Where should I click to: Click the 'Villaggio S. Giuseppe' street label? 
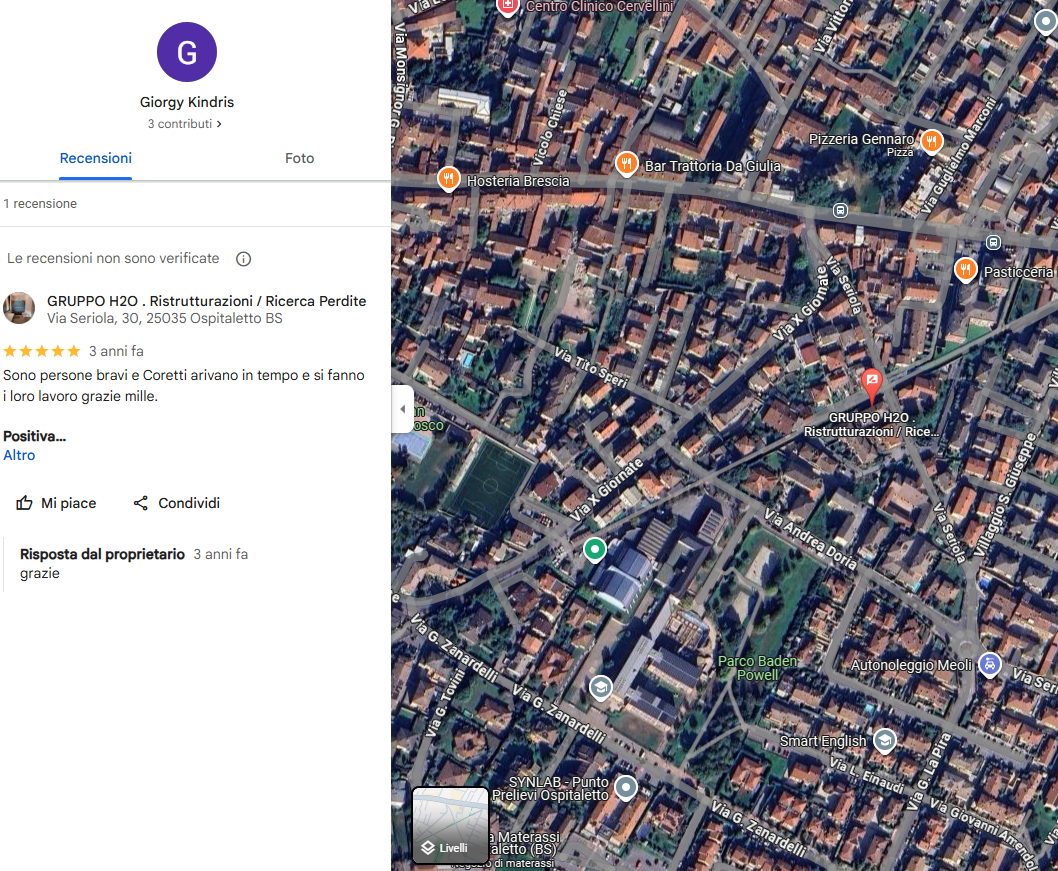coord(1004,496)
